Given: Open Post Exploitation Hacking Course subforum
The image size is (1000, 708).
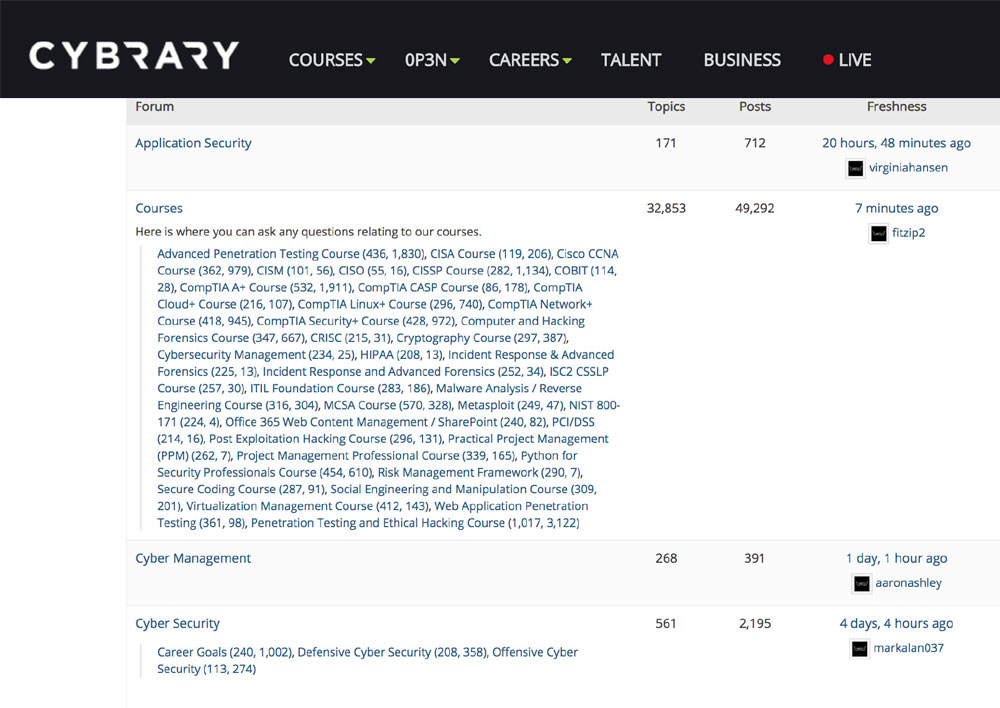Looking at the screenshot, I should [325, 439].
